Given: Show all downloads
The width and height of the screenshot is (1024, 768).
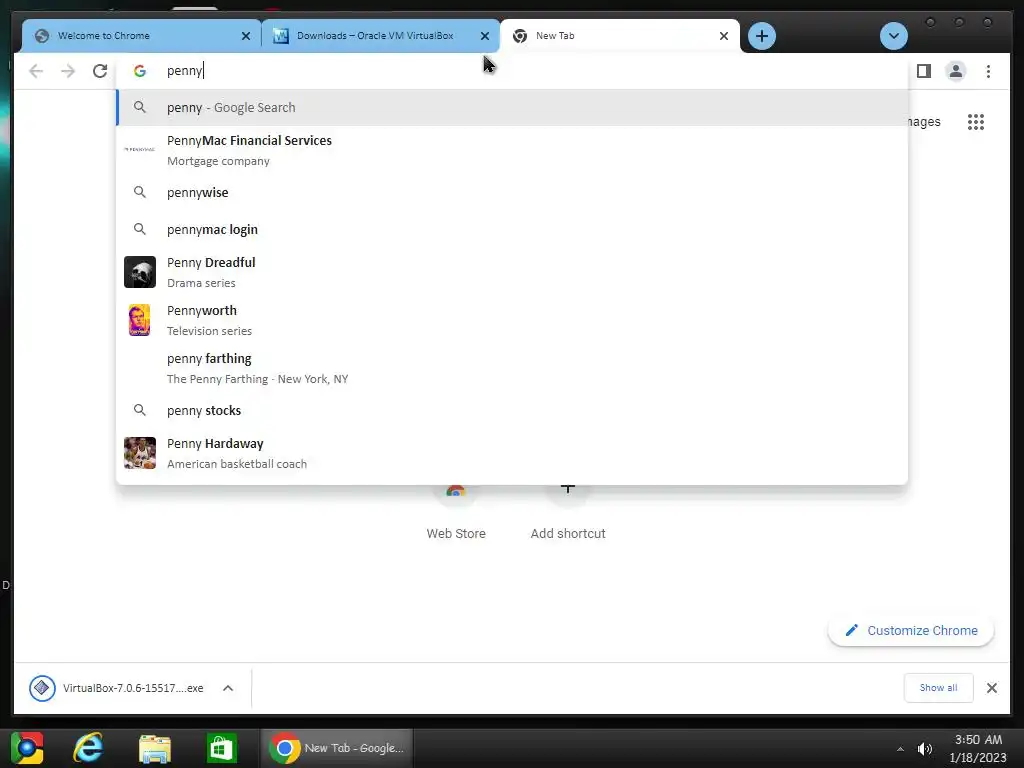Looking at the screenshot, I should (x=938, y=688).
